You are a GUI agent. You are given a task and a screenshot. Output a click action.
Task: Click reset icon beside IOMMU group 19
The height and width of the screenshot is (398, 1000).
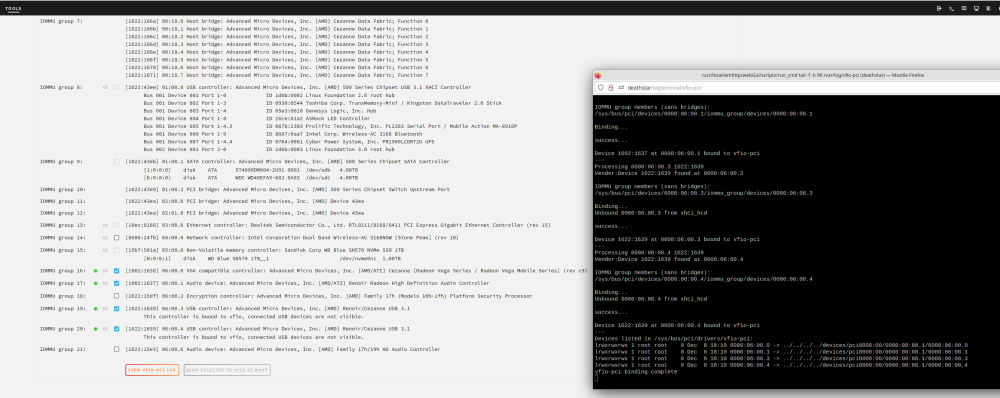(x=105, y=309)
